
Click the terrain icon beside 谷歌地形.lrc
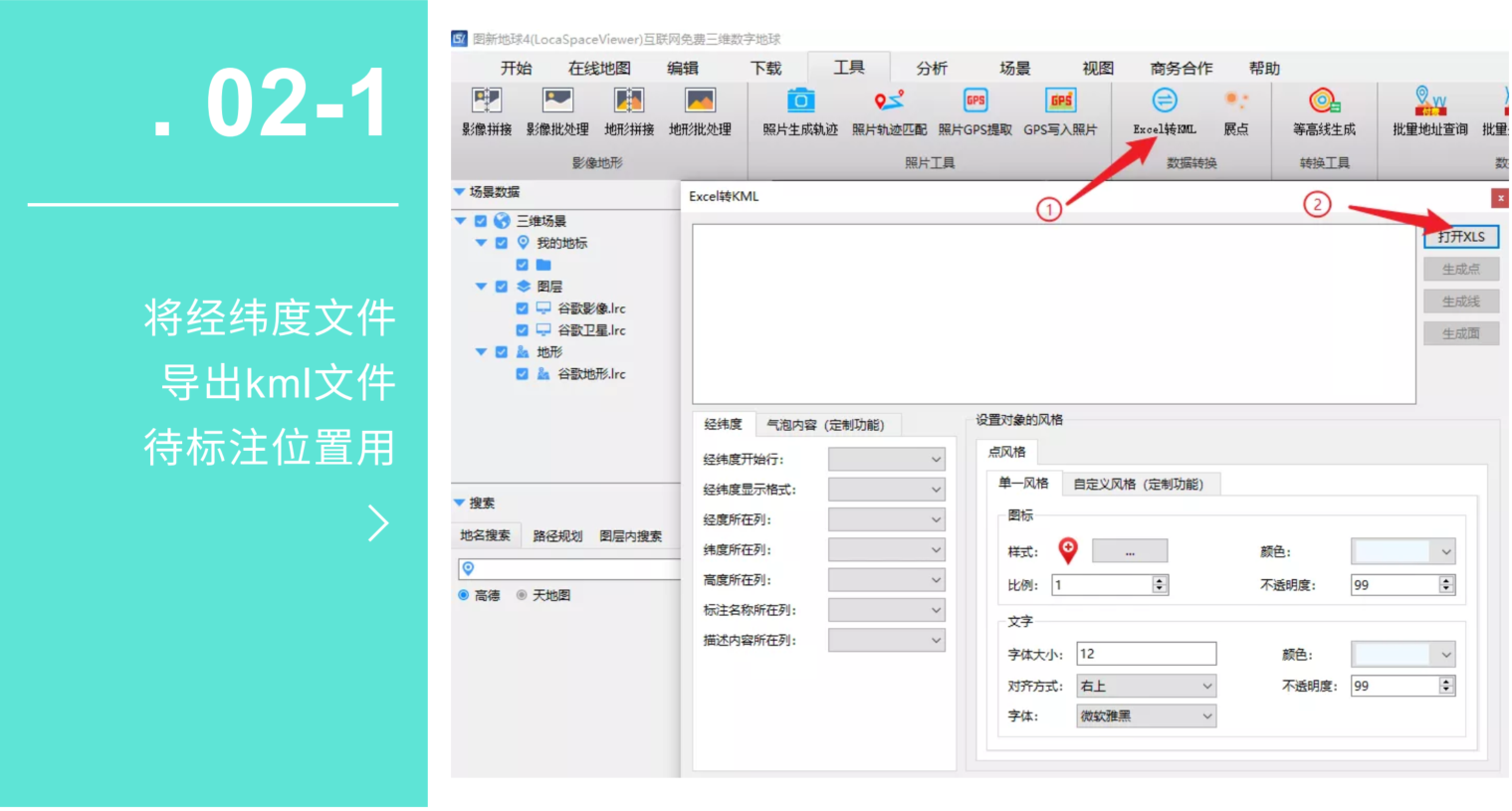[x=543, y=374]
